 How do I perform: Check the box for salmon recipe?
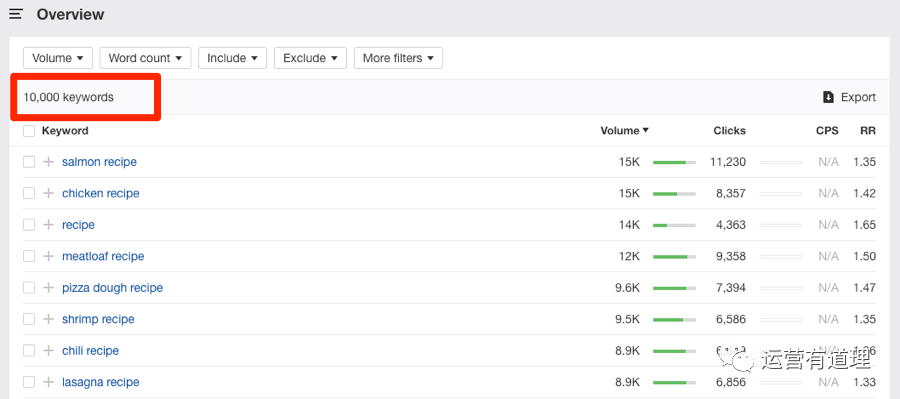coord(29,162)
